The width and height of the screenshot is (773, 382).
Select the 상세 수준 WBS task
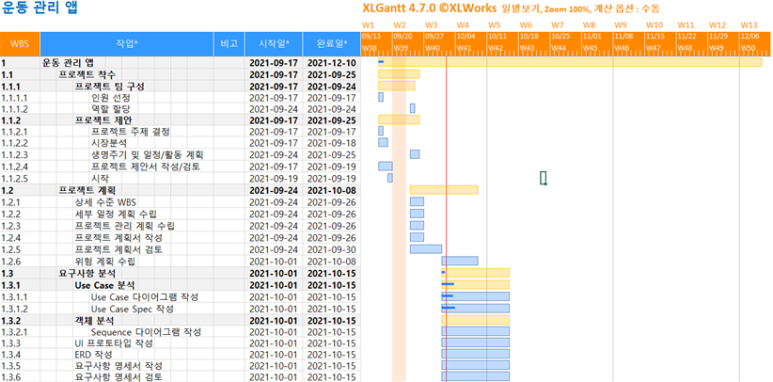click(x=105, y=202)
